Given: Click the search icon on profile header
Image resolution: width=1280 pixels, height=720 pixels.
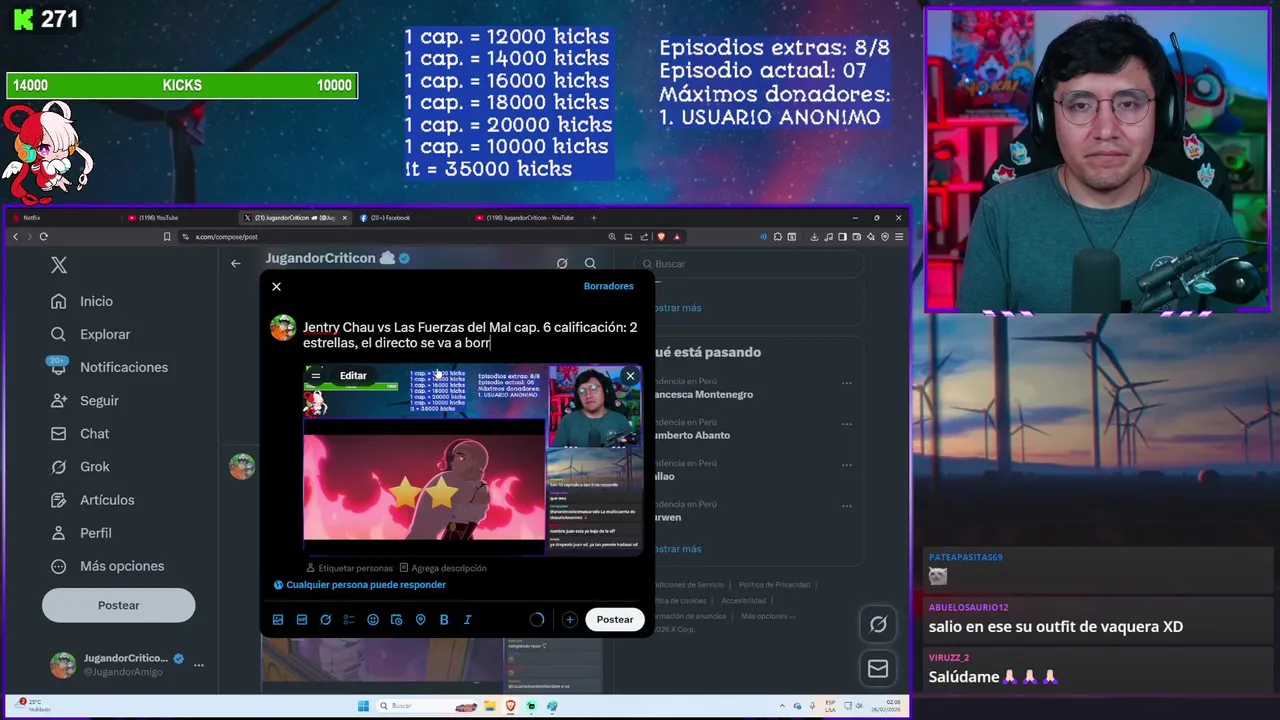Looking at the screenshot, I should coord(590,264).
